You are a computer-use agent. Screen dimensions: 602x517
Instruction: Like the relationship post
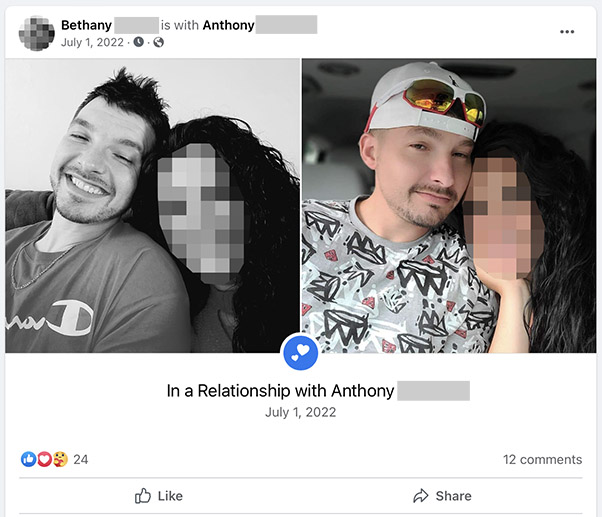pos(159,496)
